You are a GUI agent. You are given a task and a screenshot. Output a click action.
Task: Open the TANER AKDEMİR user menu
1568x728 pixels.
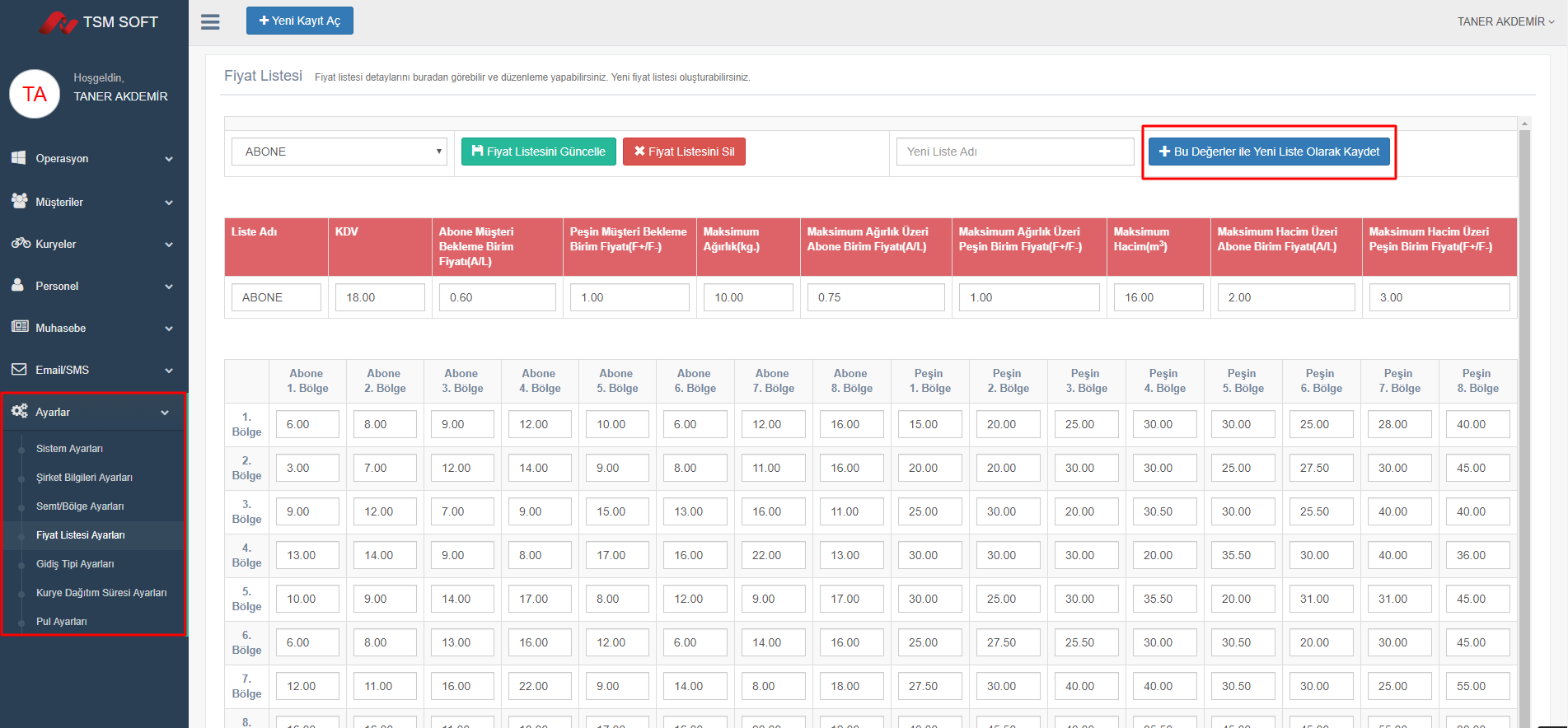[1505, 21]
